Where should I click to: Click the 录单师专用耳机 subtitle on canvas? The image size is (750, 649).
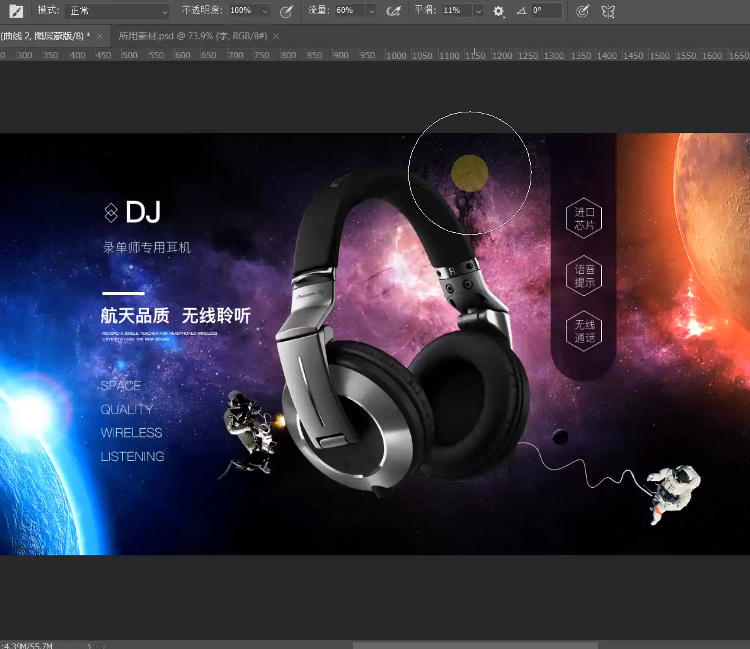[x=146, y=247]
